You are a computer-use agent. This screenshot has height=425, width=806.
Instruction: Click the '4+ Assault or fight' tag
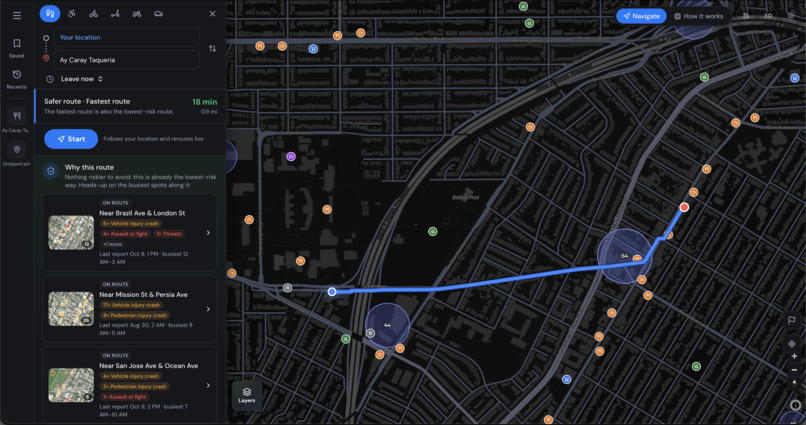125,234
